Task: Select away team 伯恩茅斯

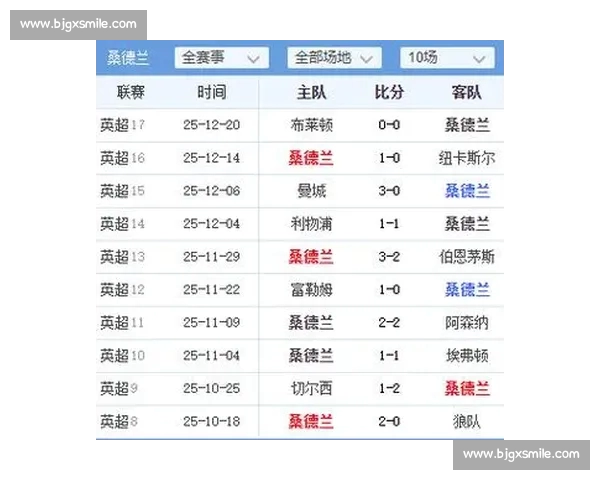Action: click(x=467, y=257)
